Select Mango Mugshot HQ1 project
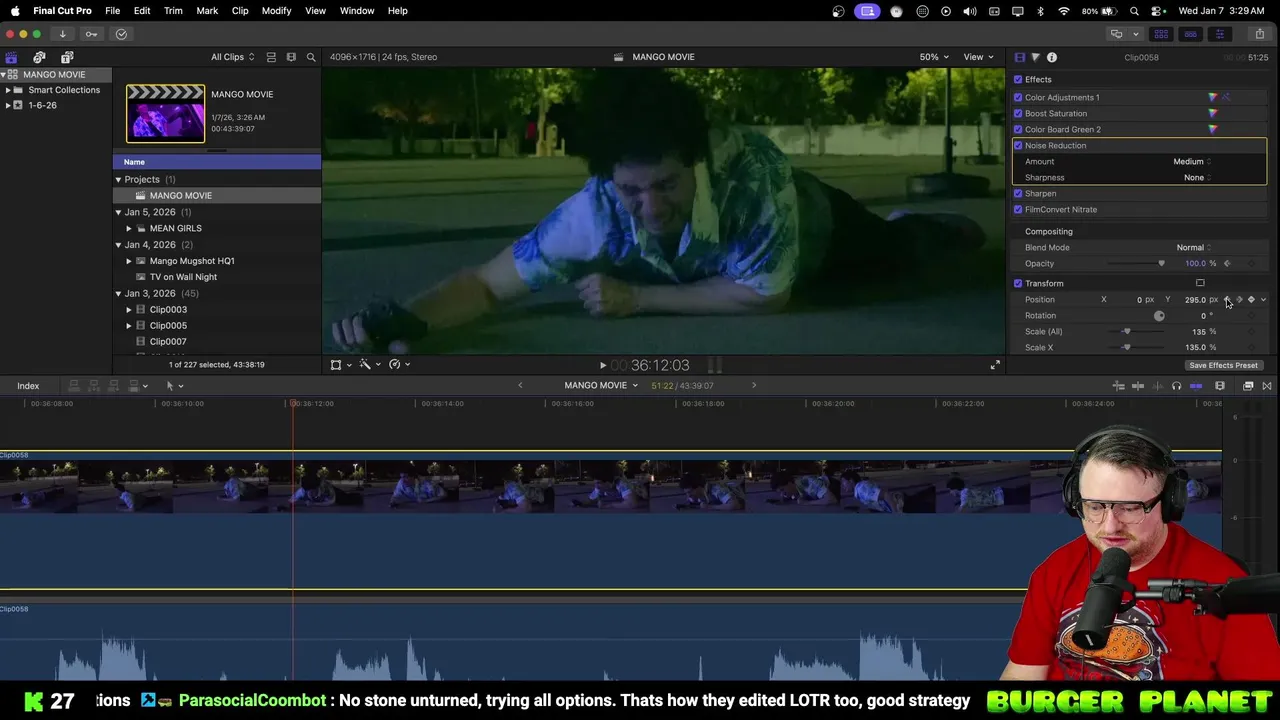This screenshot has width=1280, height=720. pos(192,261)
